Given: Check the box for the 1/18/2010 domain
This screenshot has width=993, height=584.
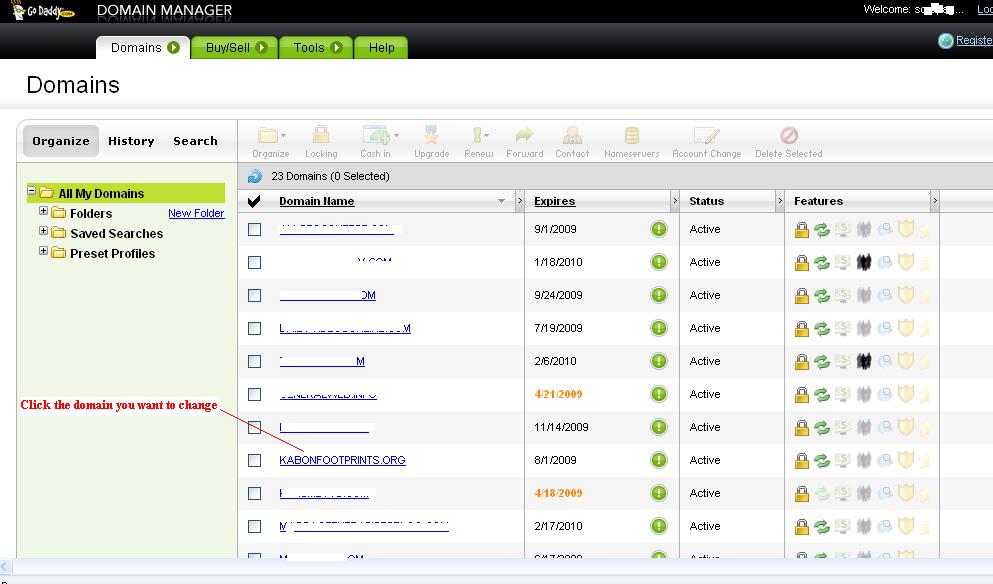Looking at the screenshot, I should coord(255,262).
